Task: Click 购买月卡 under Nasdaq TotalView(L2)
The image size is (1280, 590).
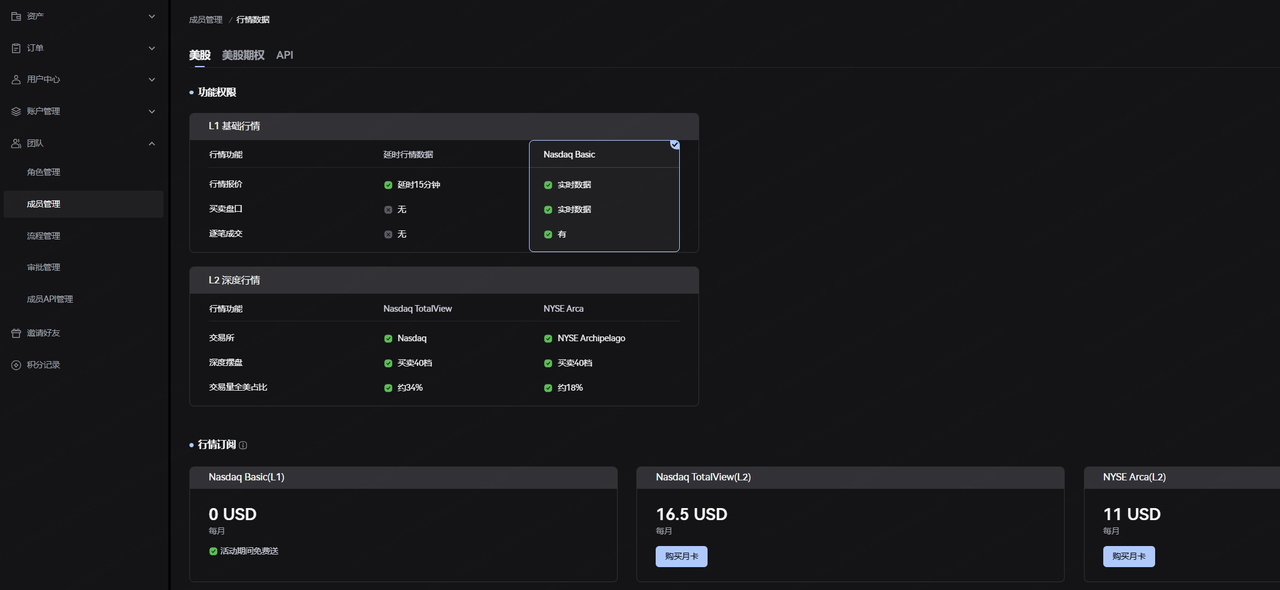Action: point(682,556)
